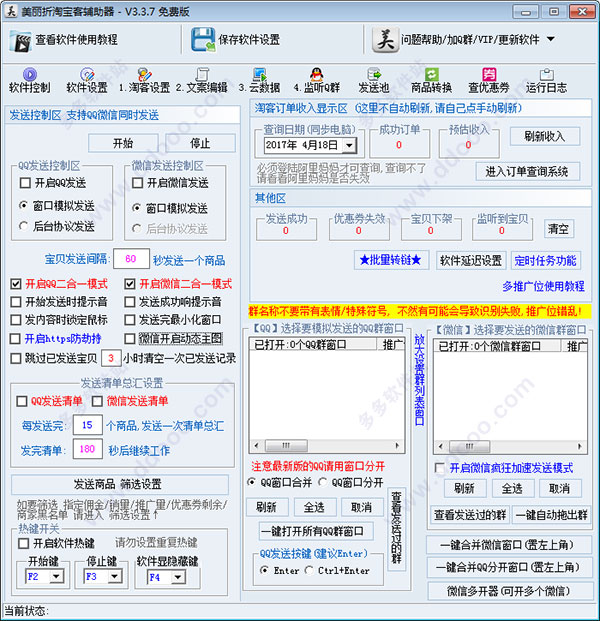Open the 软件显隐藏键 F4 dropdown
The height and width of the screenshot is (621, 600).
pos(178,577)
